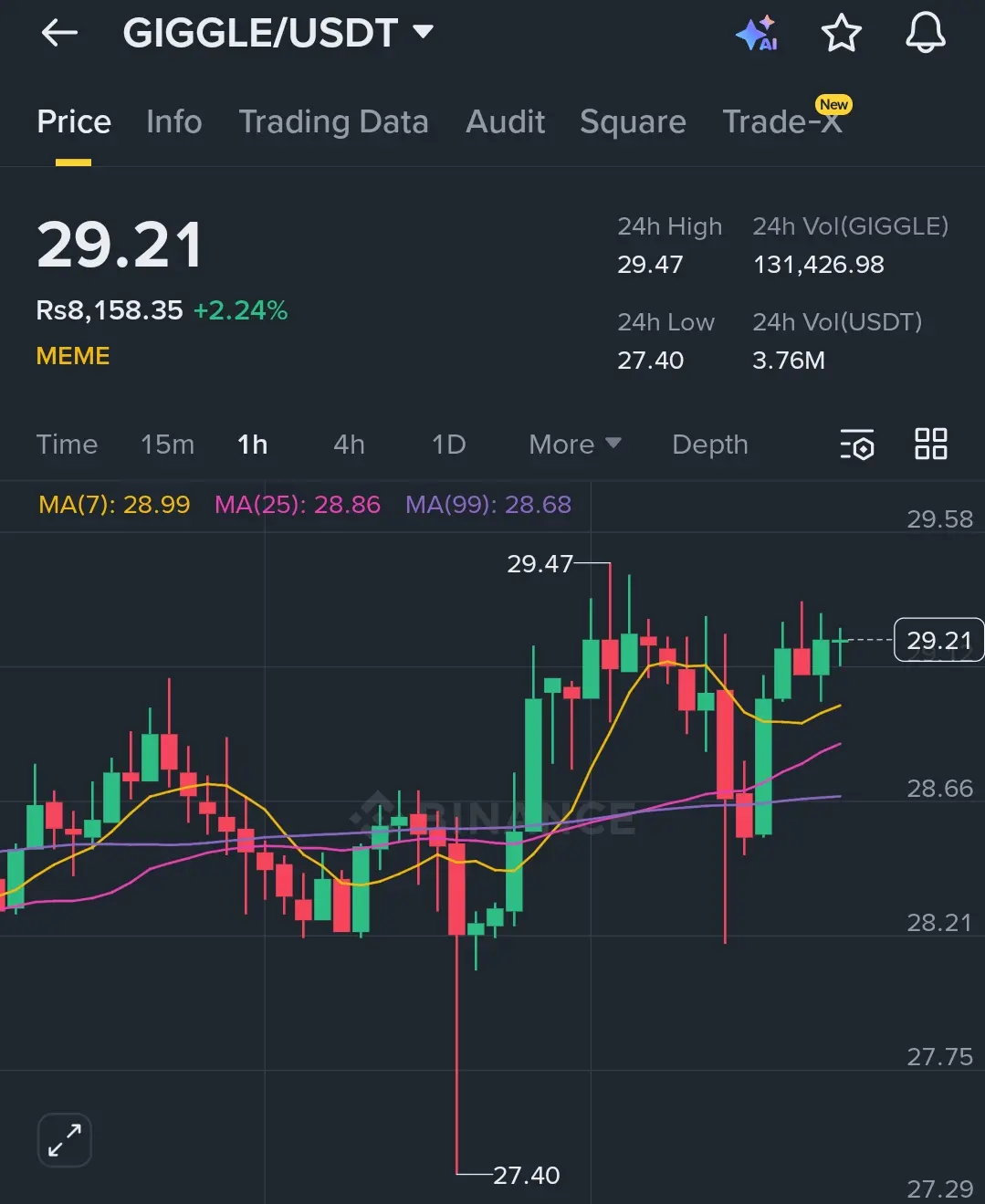Viewport: 985px width, 1204px height.
Task: Tap the large 29.21 last price
Action: pyautogui.click(x=120, y=246)
